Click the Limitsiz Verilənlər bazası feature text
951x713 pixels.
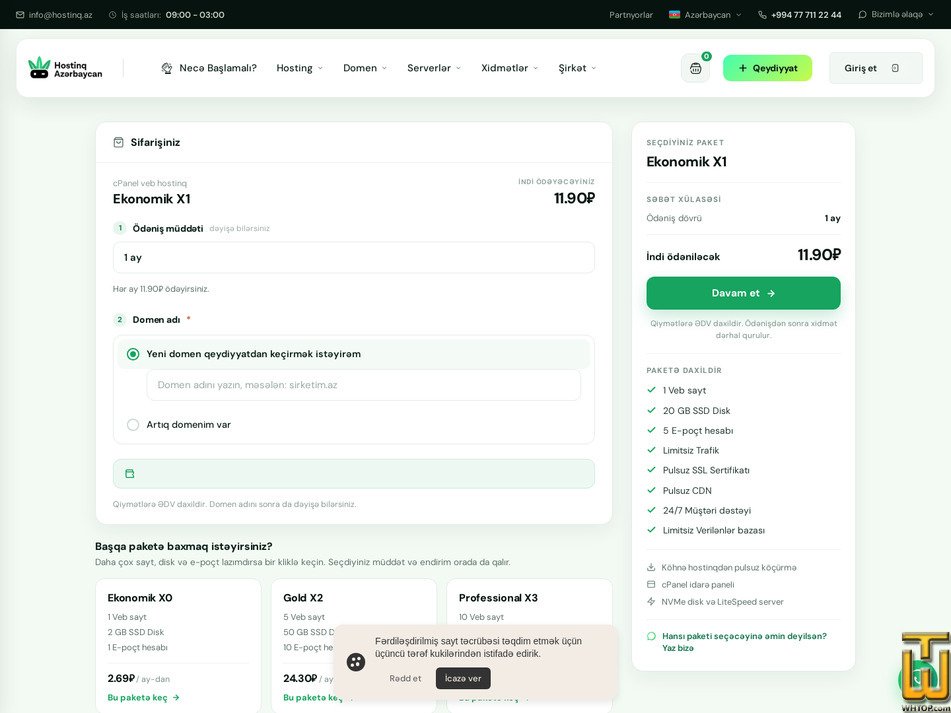713,530
